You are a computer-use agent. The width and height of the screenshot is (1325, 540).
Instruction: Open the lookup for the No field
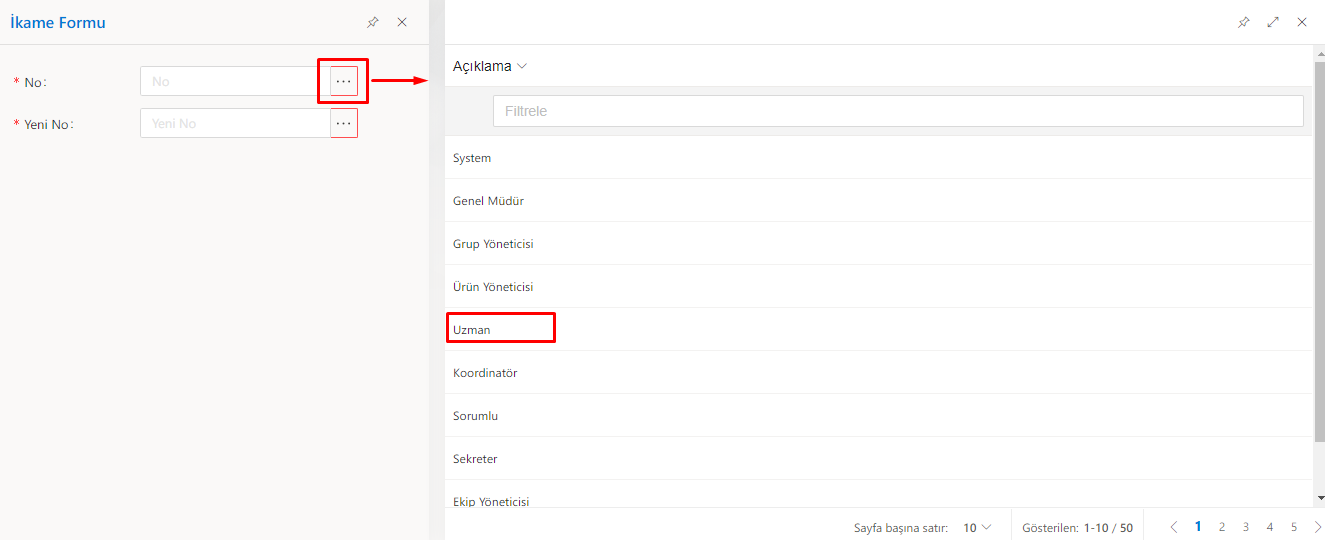point(344,81)
